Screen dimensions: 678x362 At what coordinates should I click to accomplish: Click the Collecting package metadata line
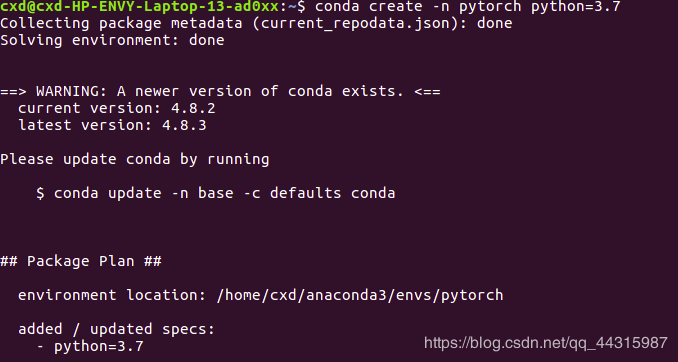point(256,23)
